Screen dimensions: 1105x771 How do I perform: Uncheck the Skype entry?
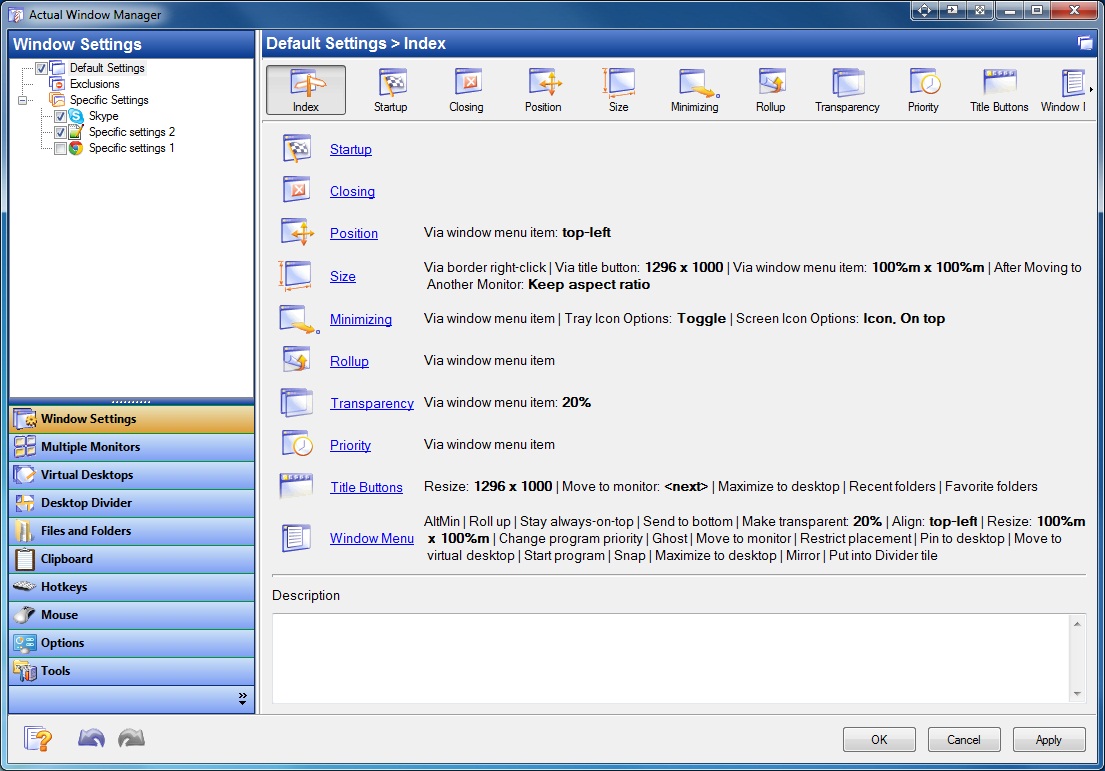pyautogui.click(x=59, y=116)
